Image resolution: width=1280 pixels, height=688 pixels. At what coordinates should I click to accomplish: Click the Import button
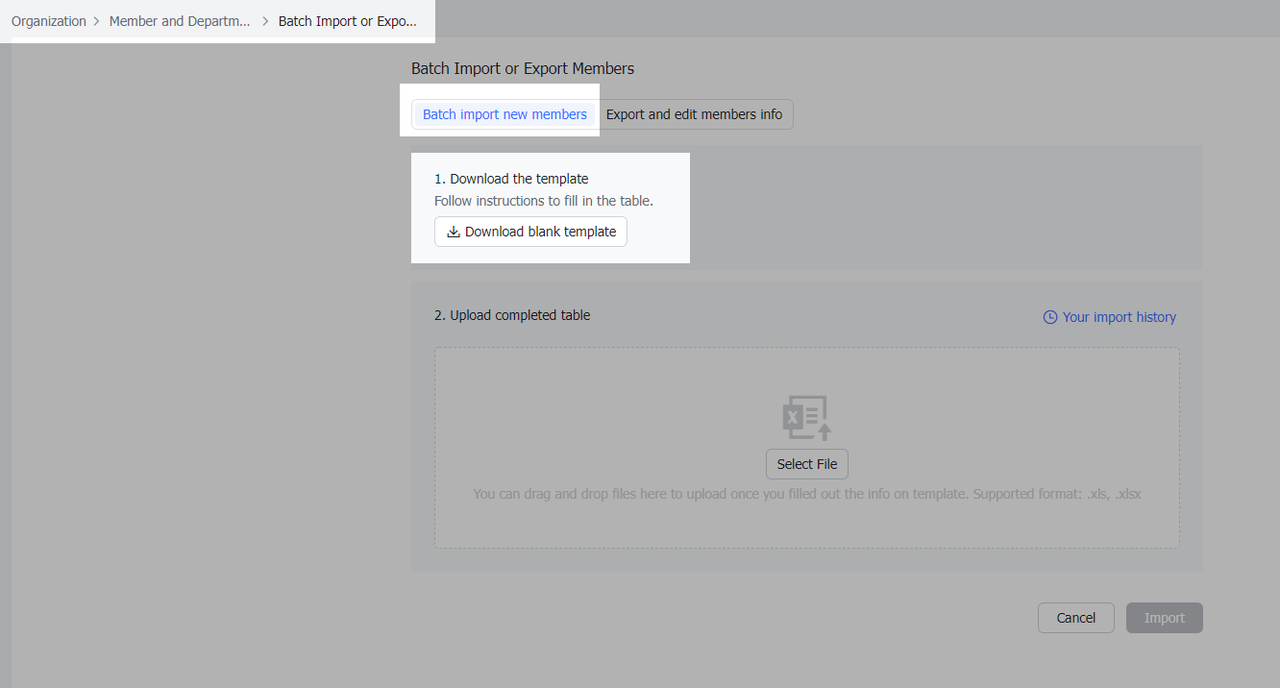[1164, 618]
